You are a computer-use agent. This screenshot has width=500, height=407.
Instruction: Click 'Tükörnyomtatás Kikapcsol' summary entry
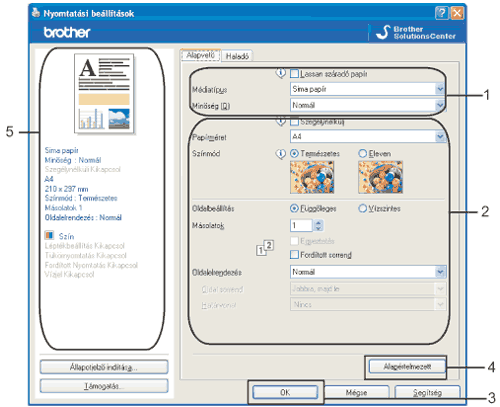point(86,255)
